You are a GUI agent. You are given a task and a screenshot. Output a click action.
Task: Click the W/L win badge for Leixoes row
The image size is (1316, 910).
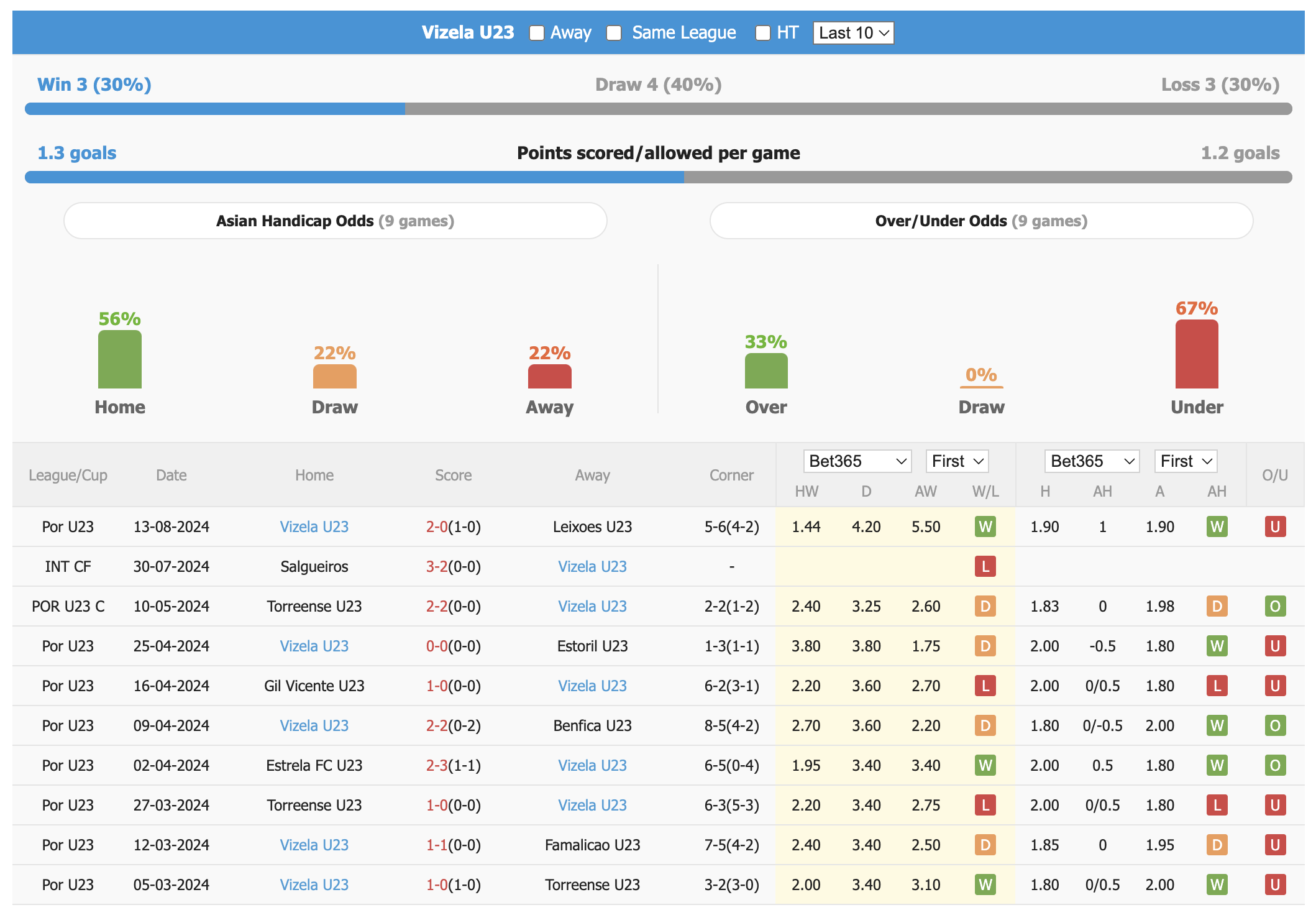tap(985, 526)
